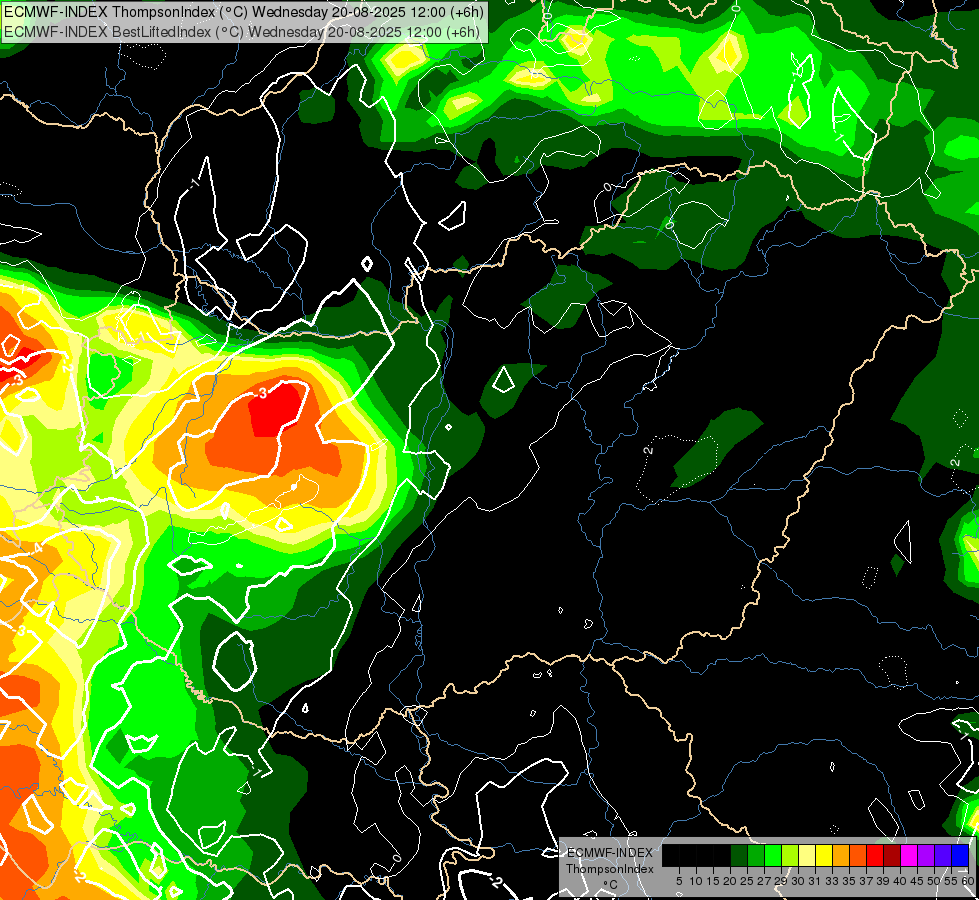979x900 pixels.
Task: Click legend tick value 10
Action: click(696, 881)
